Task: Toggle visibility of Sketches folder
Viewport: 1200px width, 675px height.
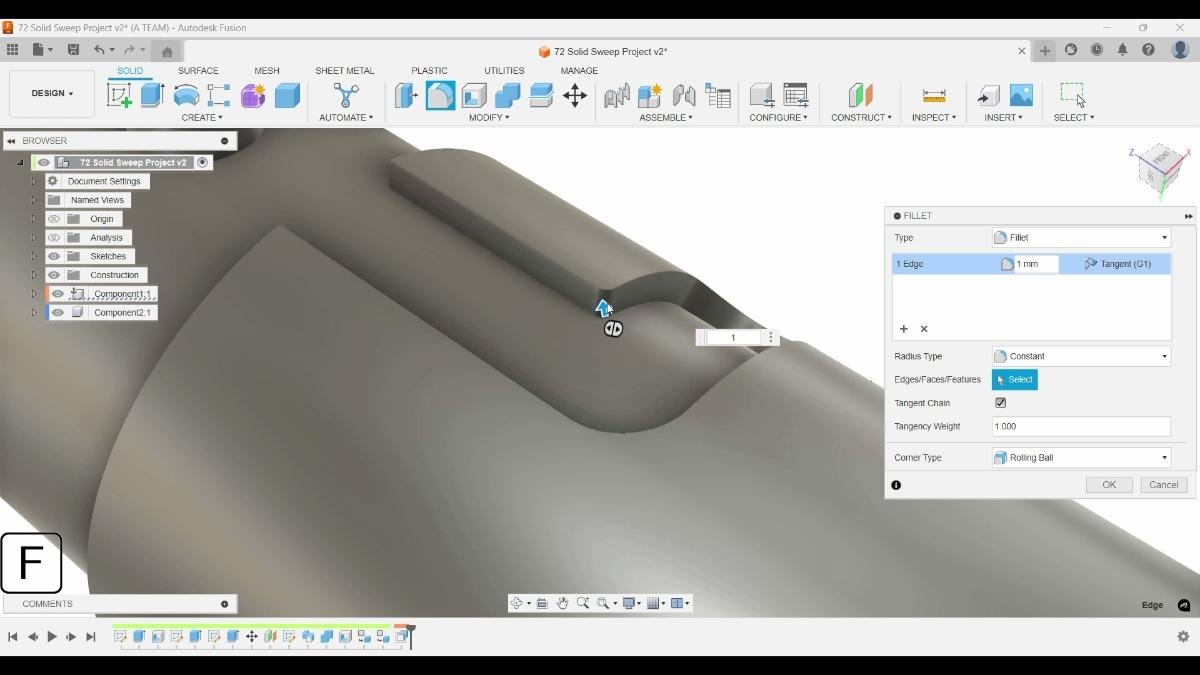Action: [54, 256]
